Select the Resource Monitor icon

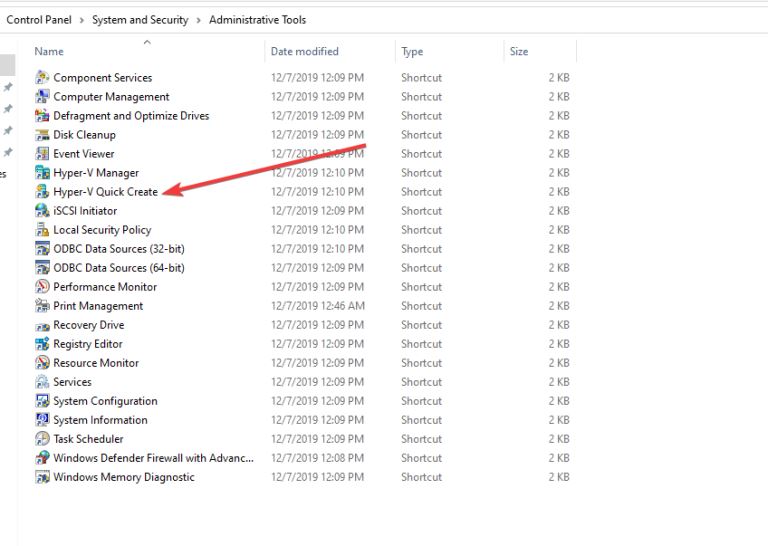click(x=43, y=363)
